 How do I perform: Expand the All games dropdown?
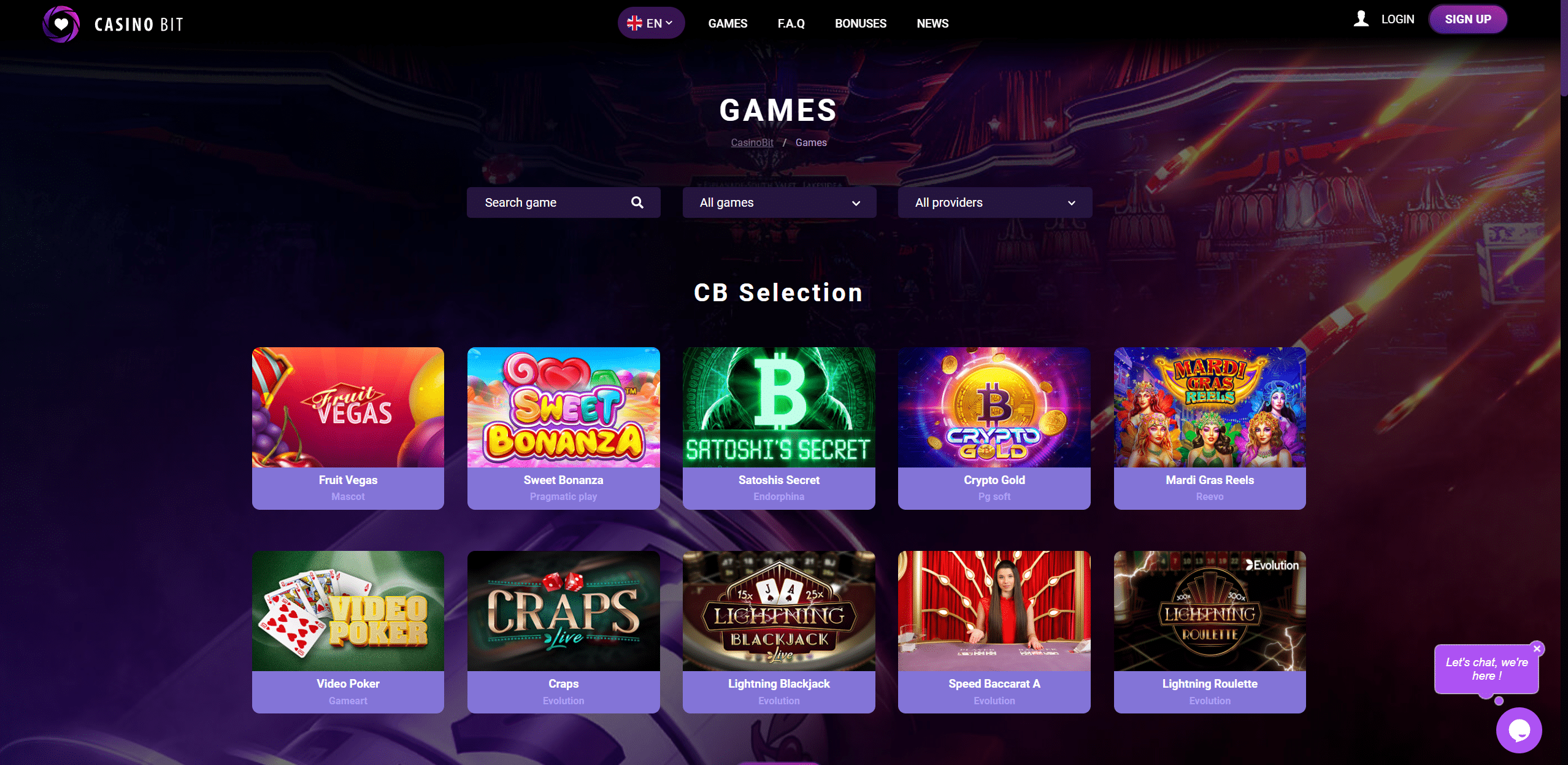point(779,202)
